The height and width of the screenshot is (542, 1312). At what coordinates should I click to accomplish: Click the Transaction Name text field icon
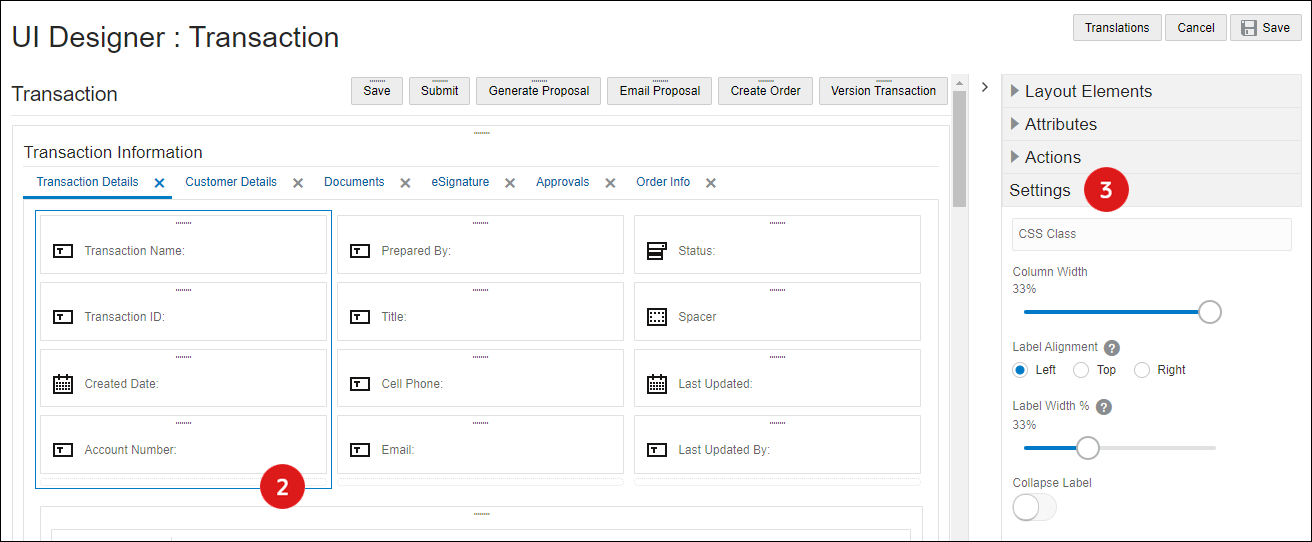pos(62,251)
